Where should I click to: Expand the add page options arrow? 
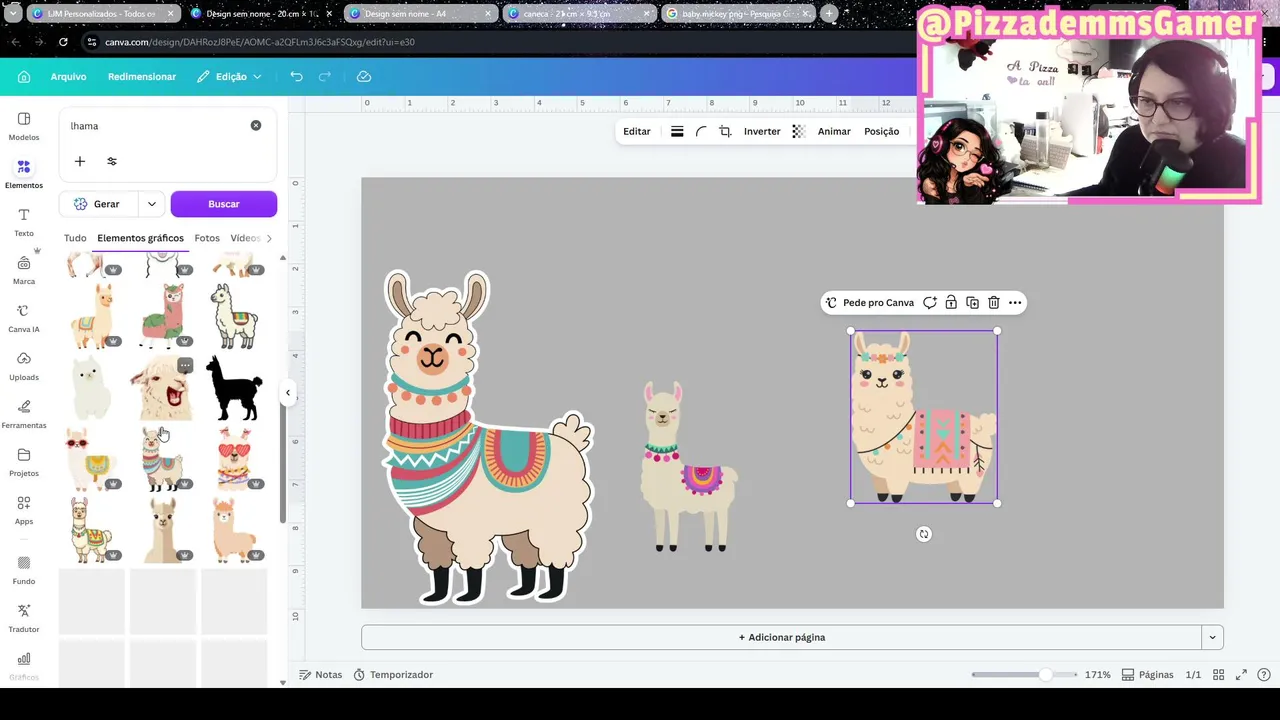pyautogui.click(x=1213, y=637)
